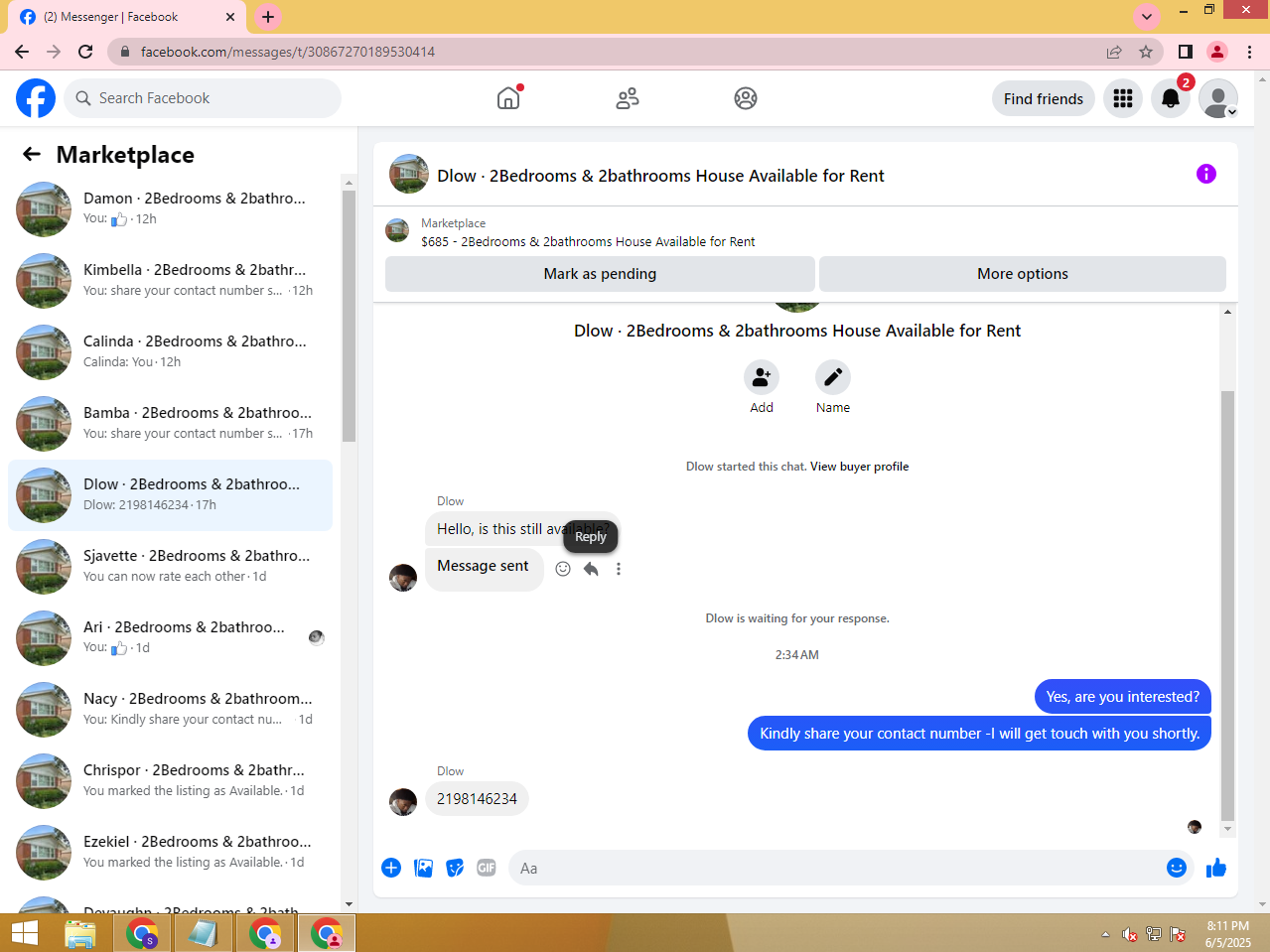Open File Explorer from the taskbar
1270x952 pixels.
pyautogui.click(x=80, y=933)
